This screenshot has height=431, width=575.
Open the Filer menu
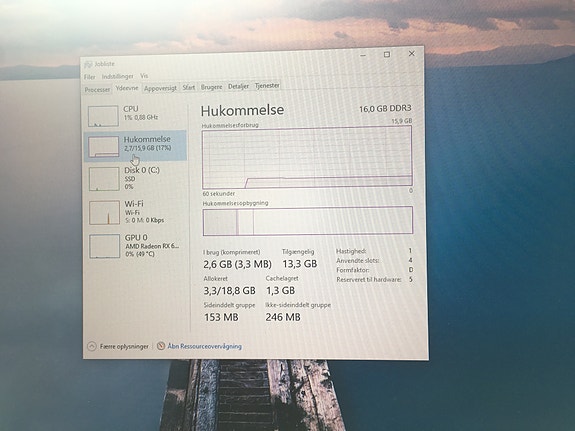click(x=89, y=77)
